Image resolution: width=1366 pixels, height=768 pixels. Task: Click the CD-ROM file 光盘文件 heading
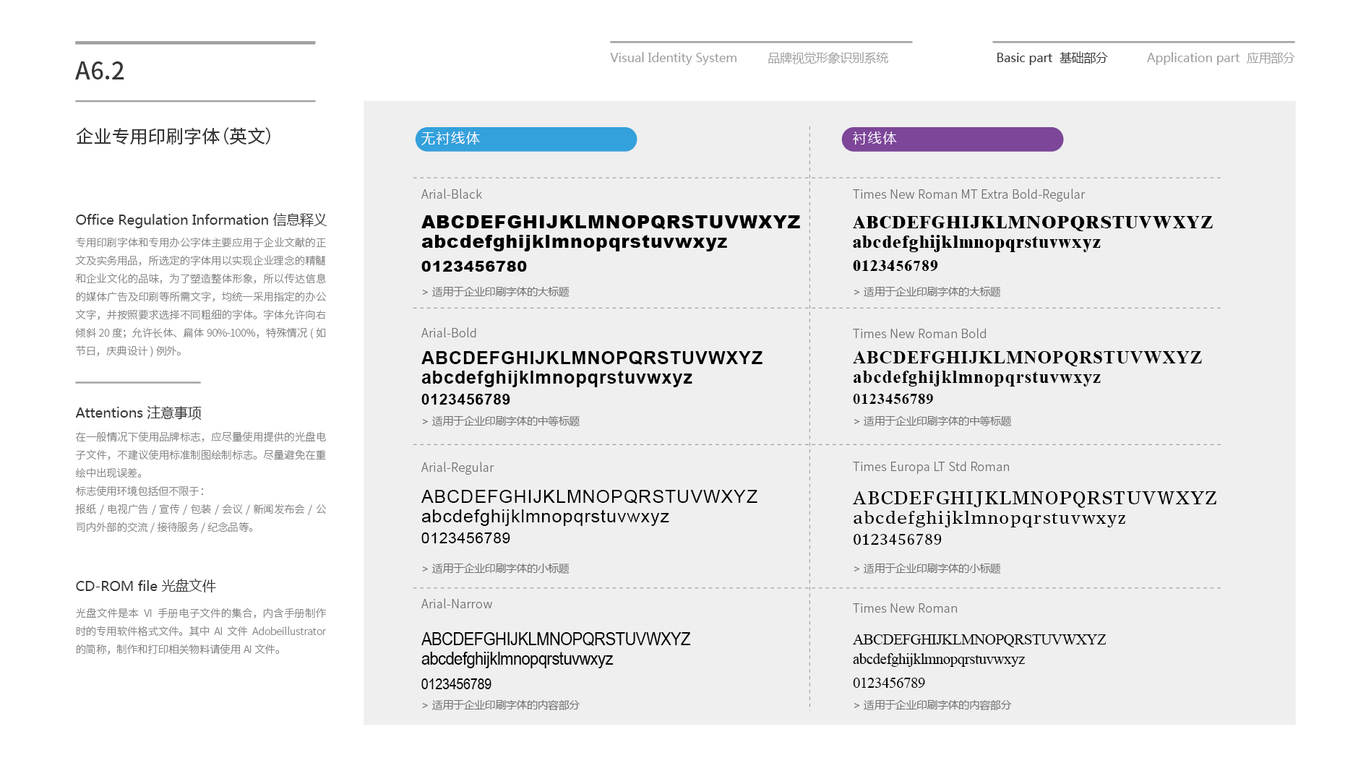146,586
